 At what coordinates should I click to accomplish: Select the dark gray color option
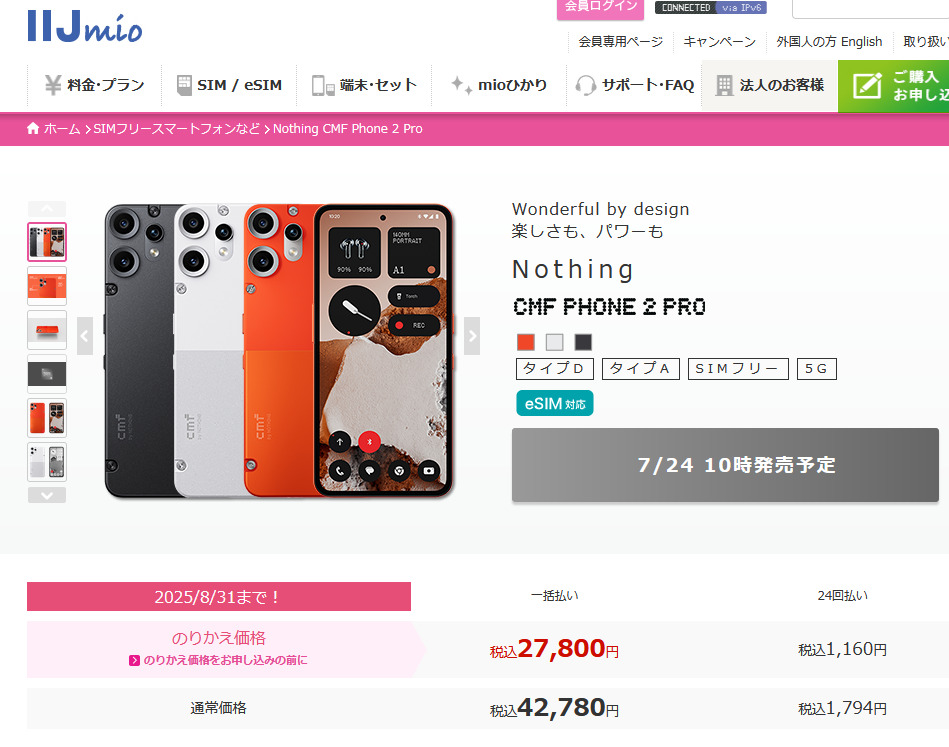583,342
